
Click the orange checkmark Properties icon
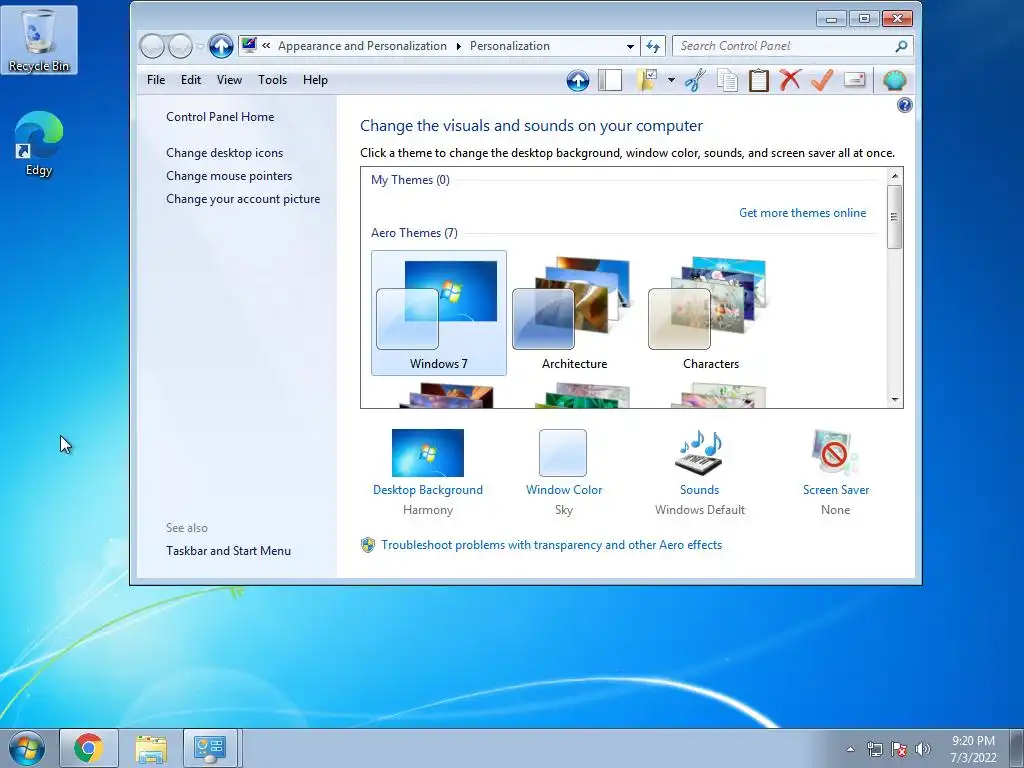coord(822,80)
